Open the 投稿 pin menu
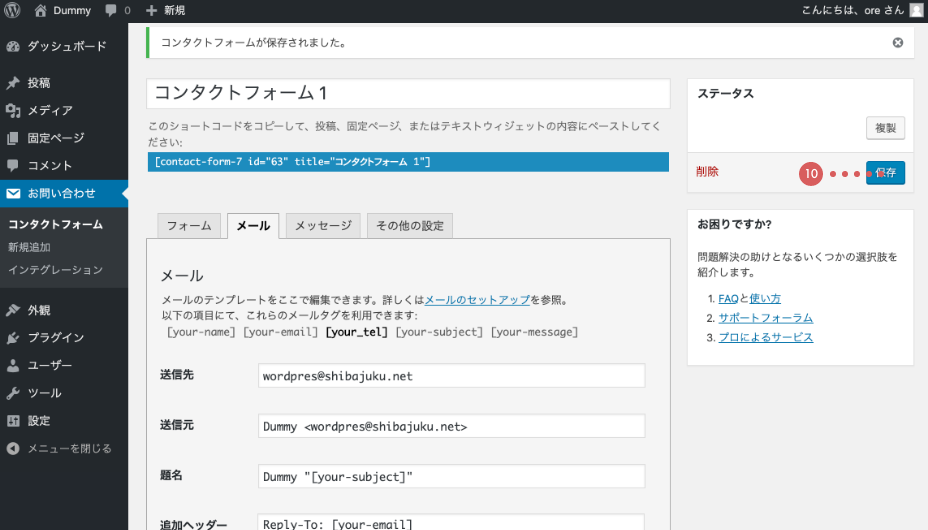The image size is (928, 530). [x=38, y=83]
